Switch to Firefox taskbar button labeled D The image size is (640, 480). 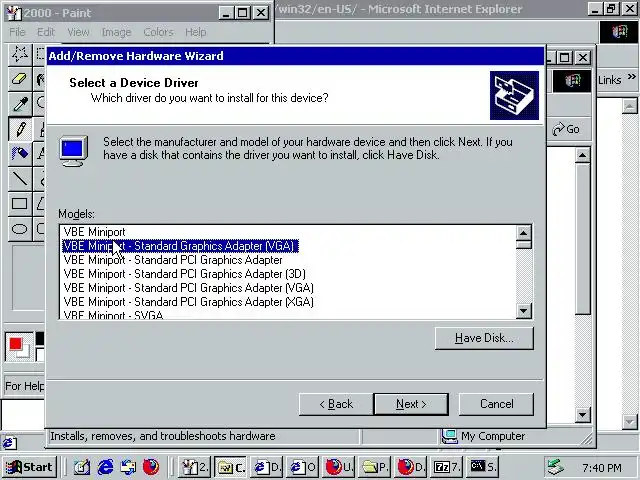[x=411, y=467]
